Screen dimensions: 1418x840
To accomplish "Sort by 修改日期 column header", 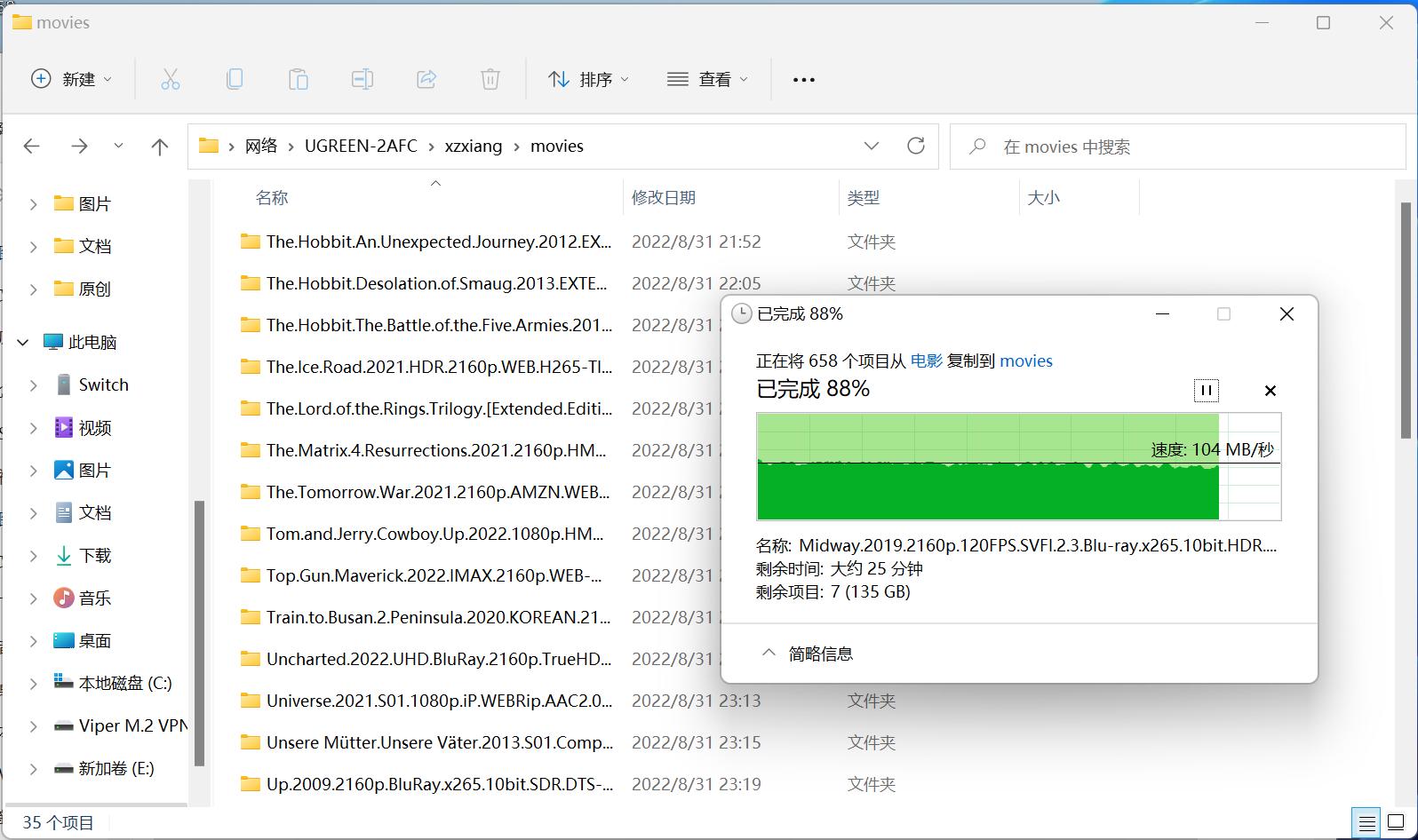I will coord(664,198).
